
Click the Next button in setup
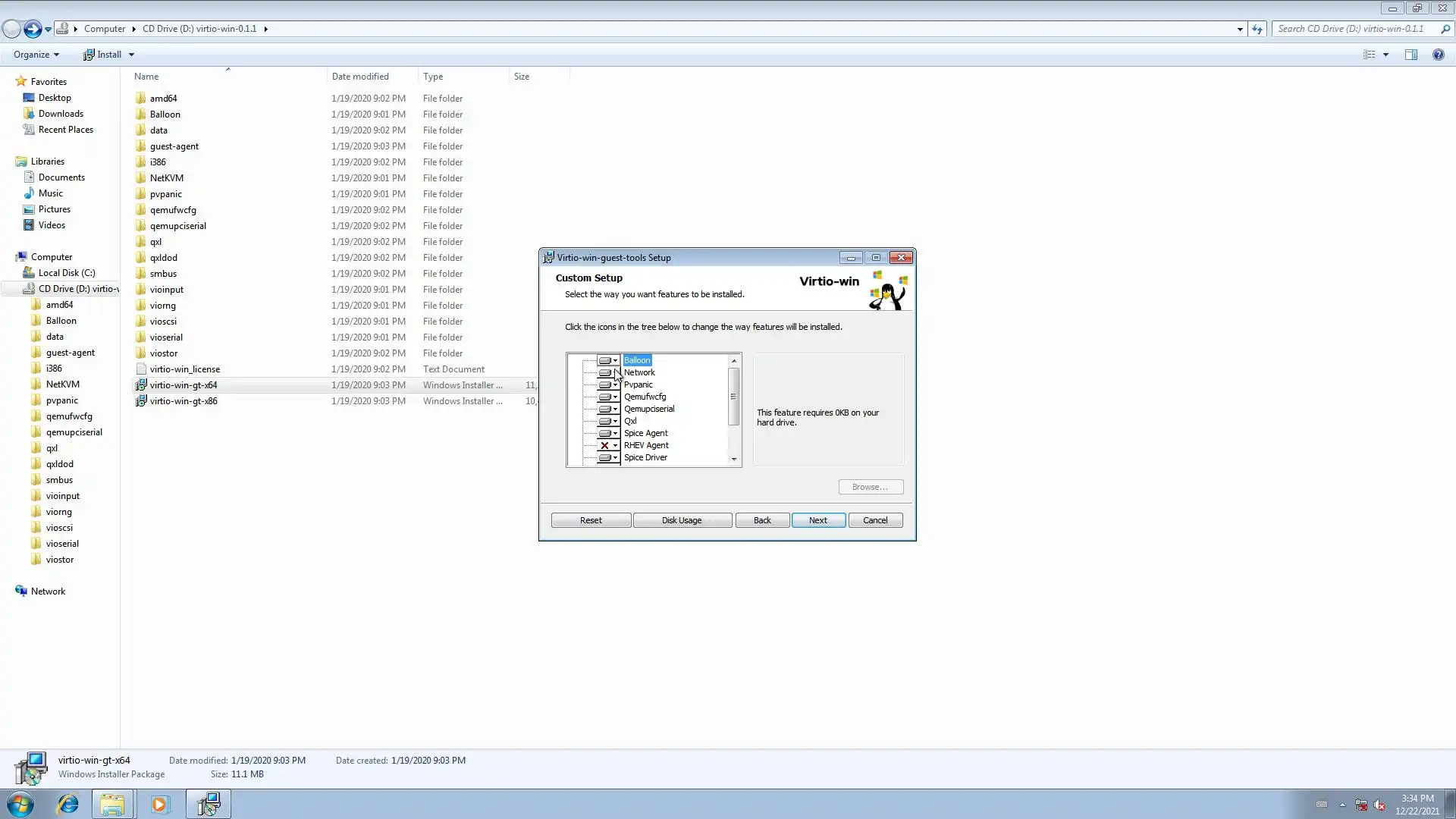[817, 520]
